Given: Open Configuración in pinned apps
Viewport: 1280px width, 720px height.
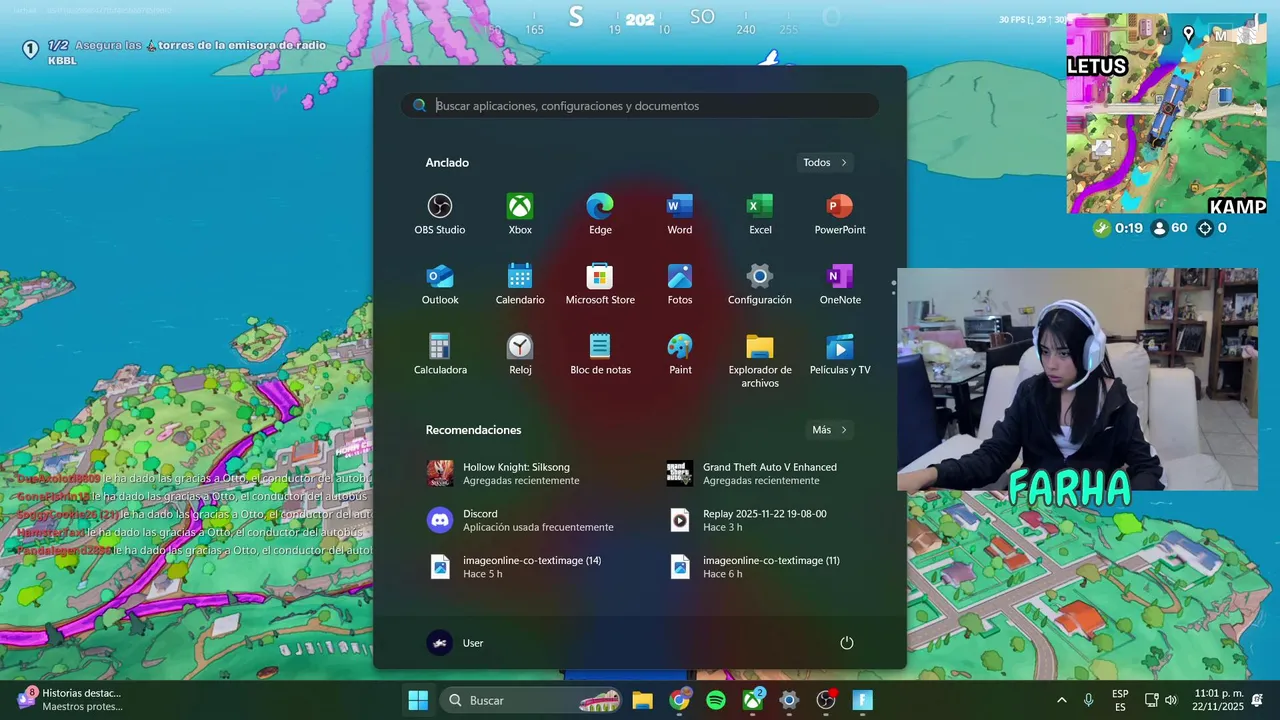Looking at the screenshot, I should (x=760, y=285).
